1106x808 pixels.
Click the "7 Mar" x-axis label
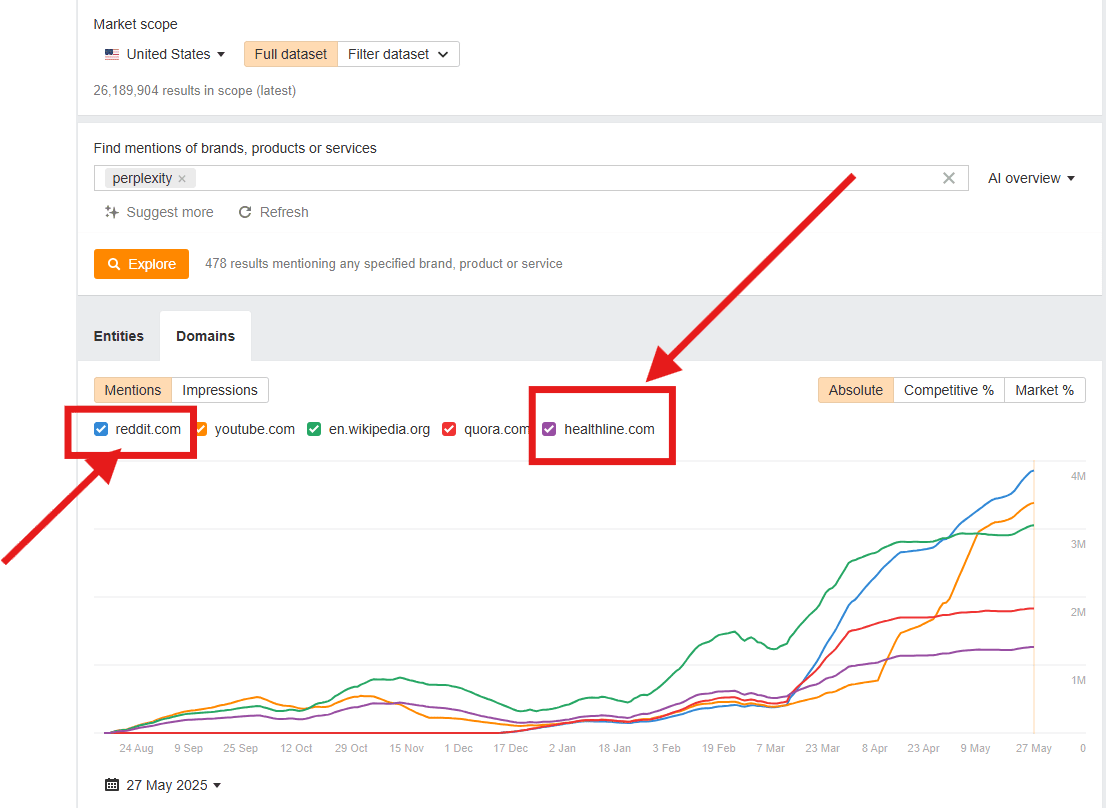(770, 748)
